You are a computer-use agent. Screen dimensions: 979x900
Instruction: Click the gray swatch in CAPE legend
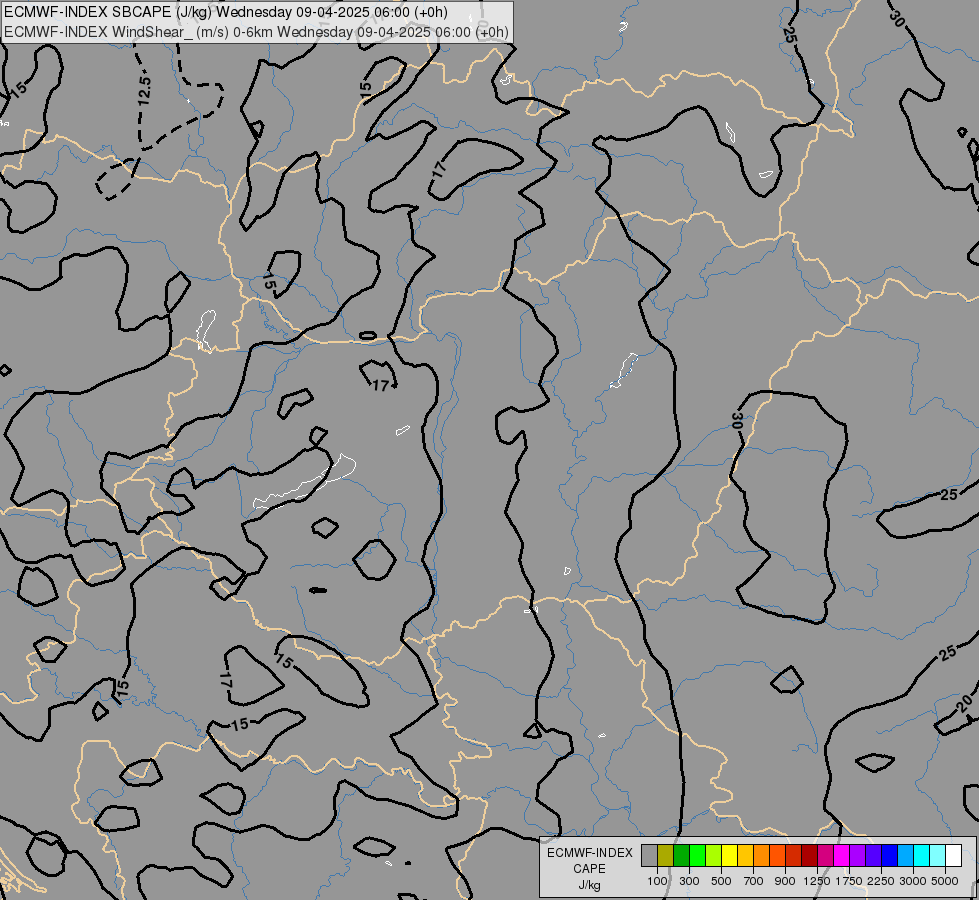pos(649,856)
